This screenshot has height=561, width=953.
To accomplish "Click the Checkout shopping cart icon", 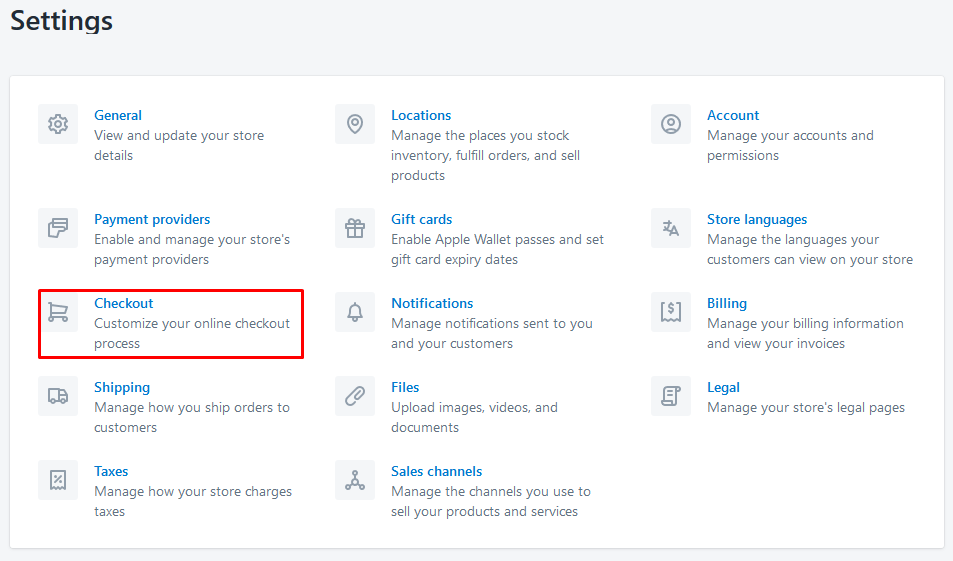I will (58, 312).
